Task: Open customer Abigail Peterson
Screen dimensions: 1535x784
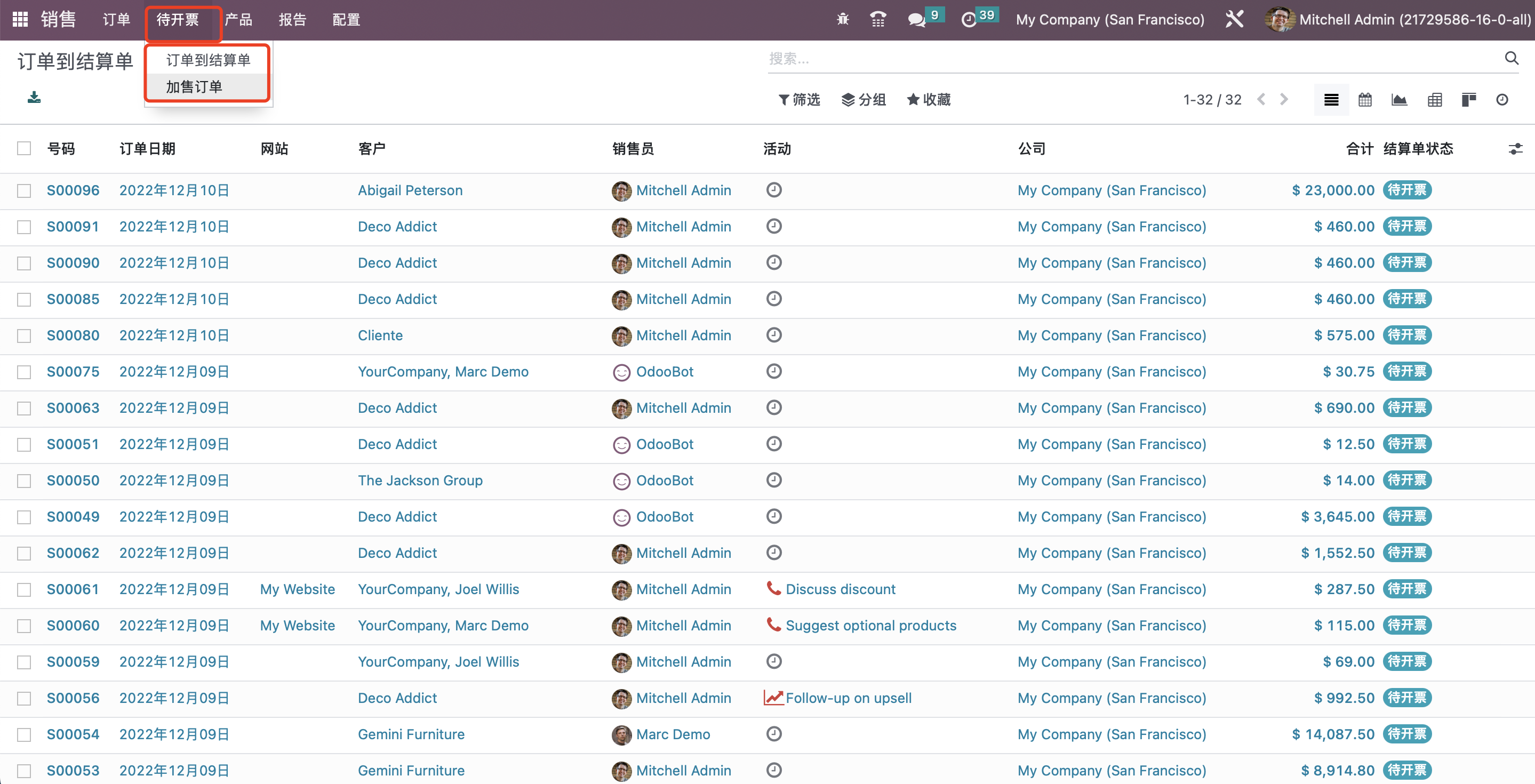Action: 410,190
